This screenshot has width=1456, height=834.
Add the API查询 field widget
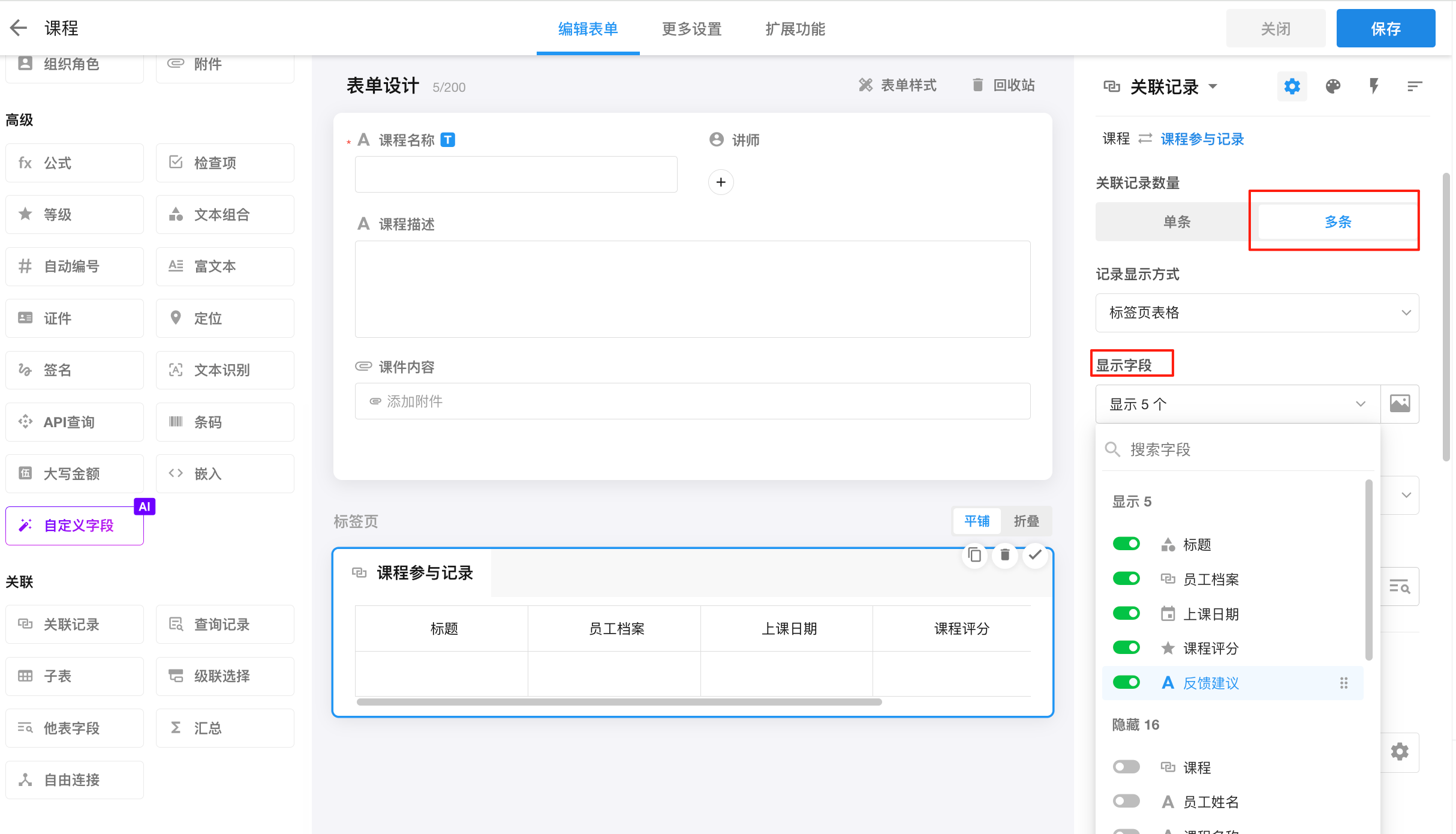click(x=75, y=422)
